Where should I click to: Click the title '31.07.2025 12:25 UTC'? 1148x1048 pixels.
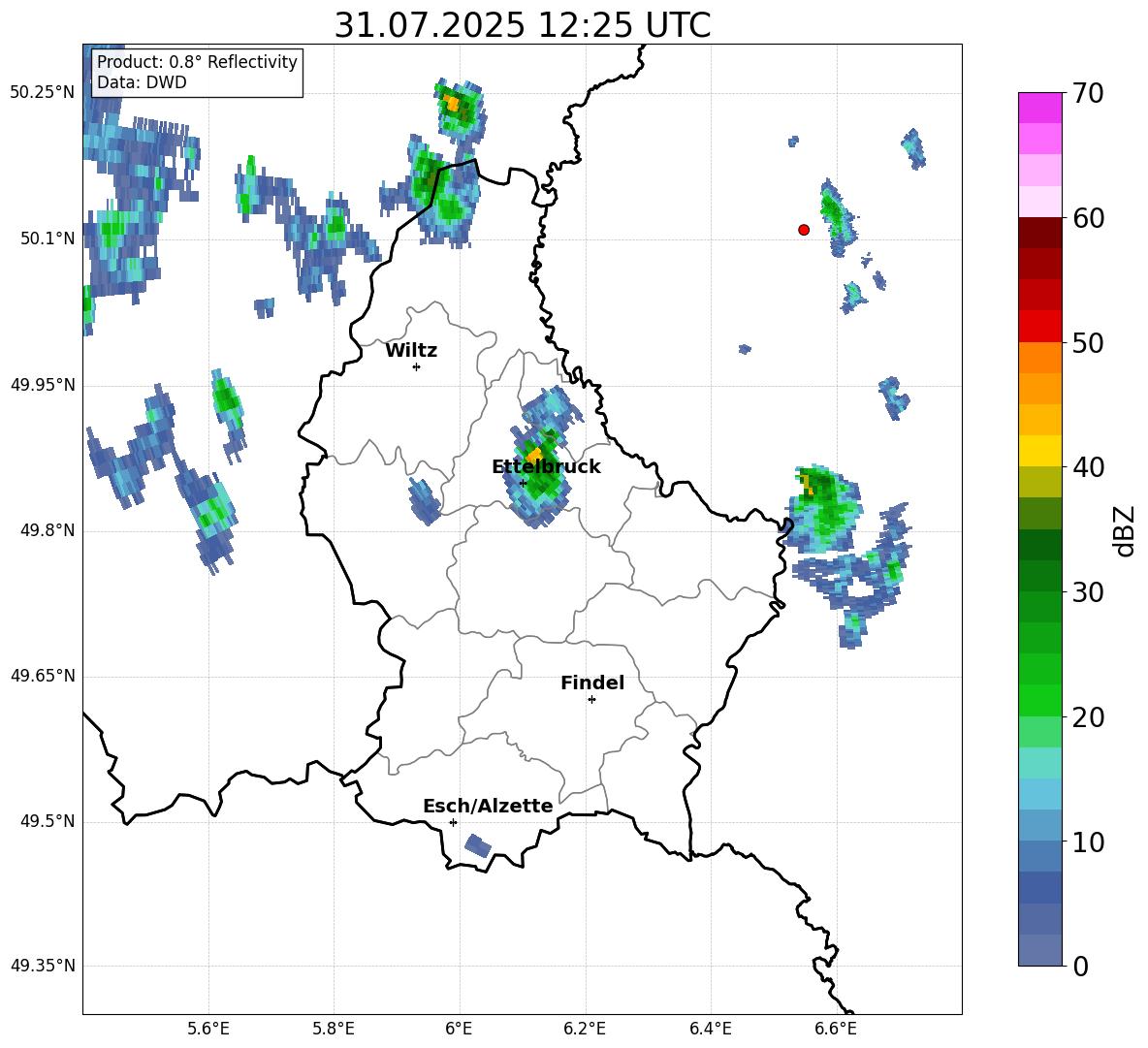[x=522, y=25]
